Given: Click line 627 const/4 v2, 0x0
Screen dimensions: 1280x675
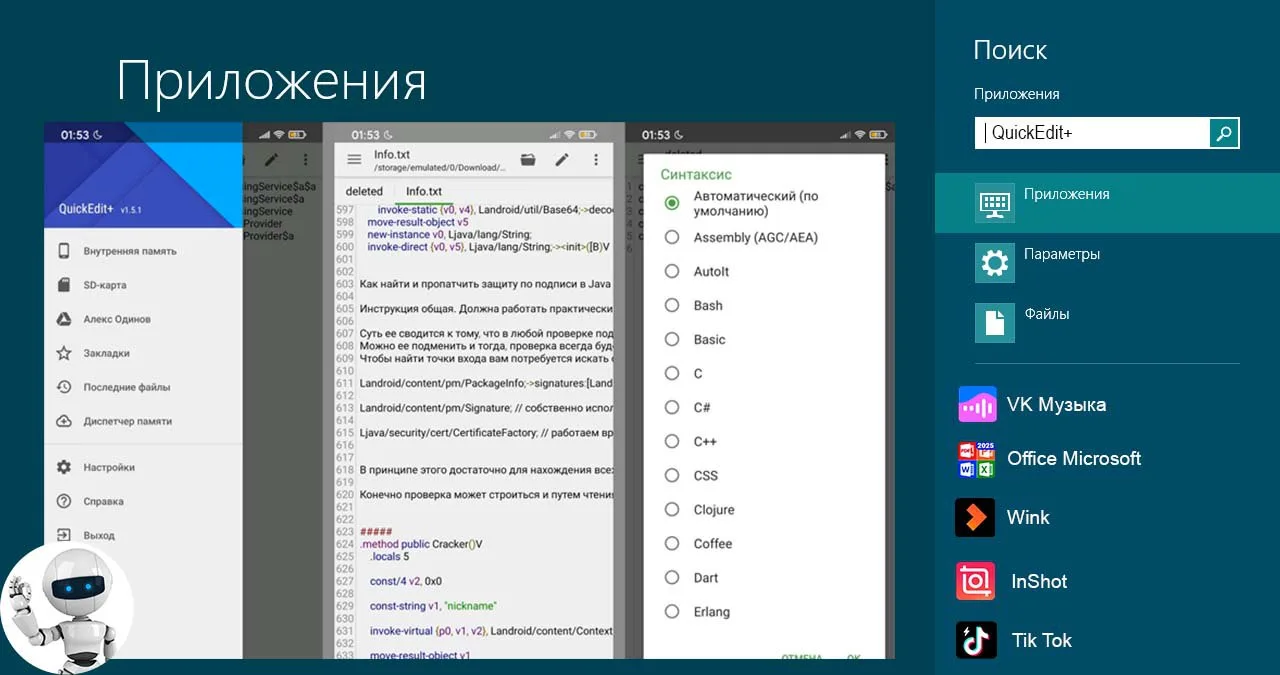Looking at the screenshot, I should pyautogui.click(x=405, y=581).
